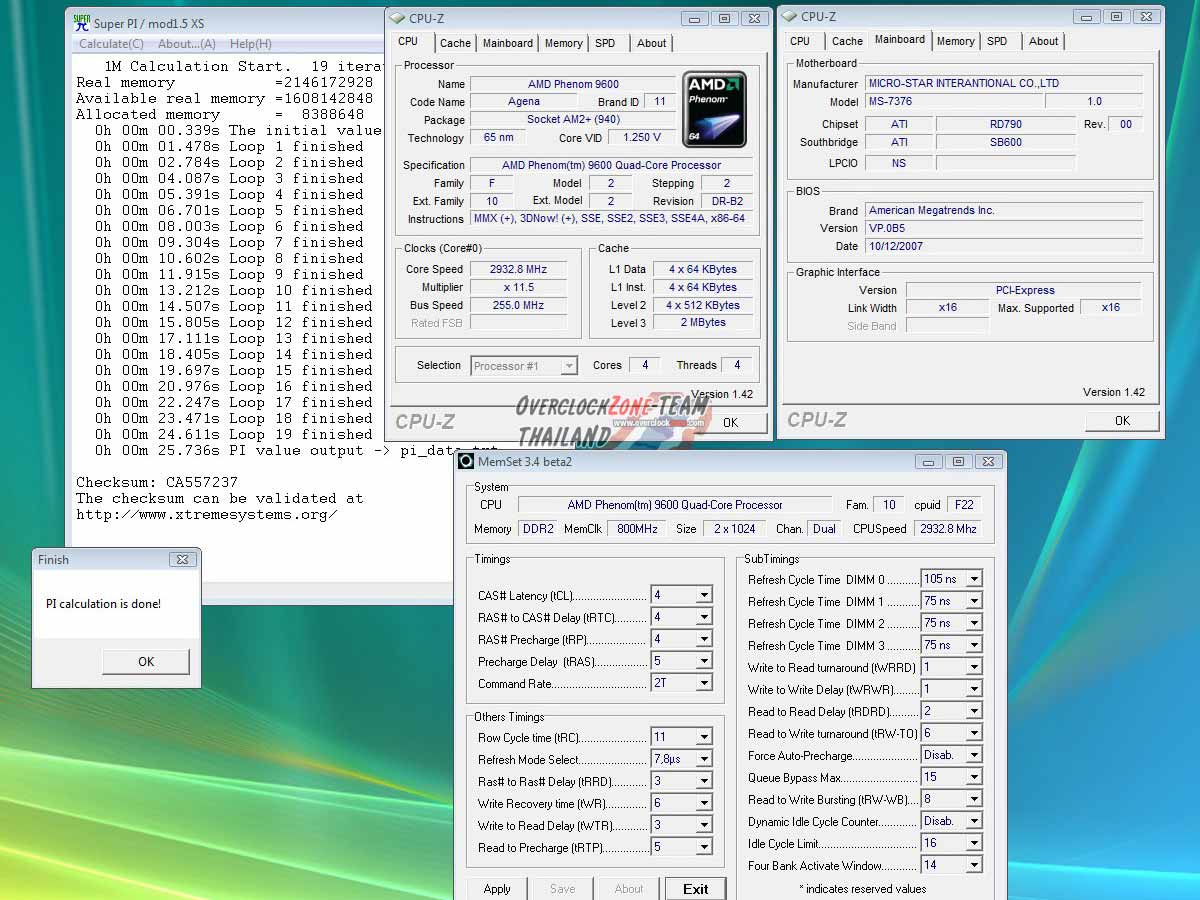Select Cache tab in right CPU-Z window
The image size is (1200, 900).
847,41
